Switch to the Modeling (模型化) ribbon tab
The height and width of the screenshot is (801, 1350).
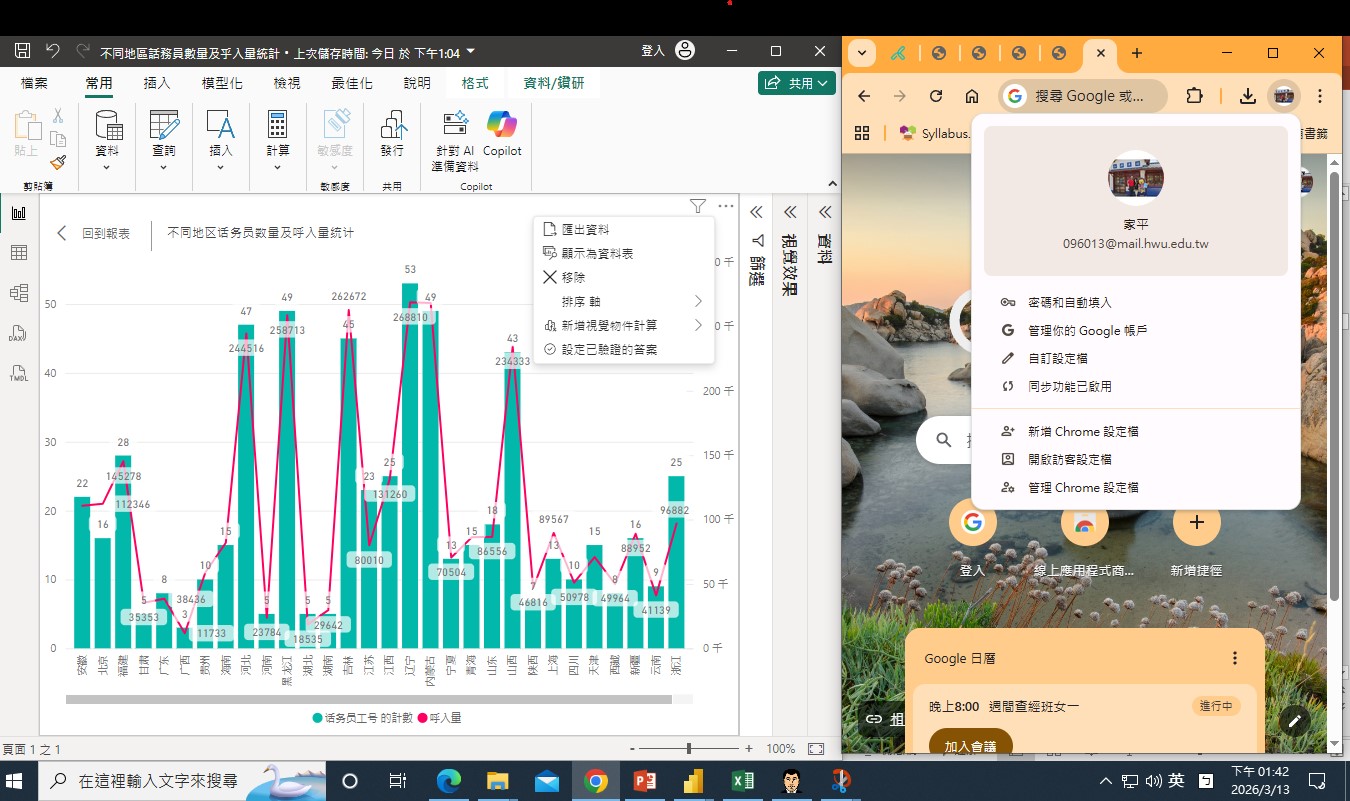[221, 83]
